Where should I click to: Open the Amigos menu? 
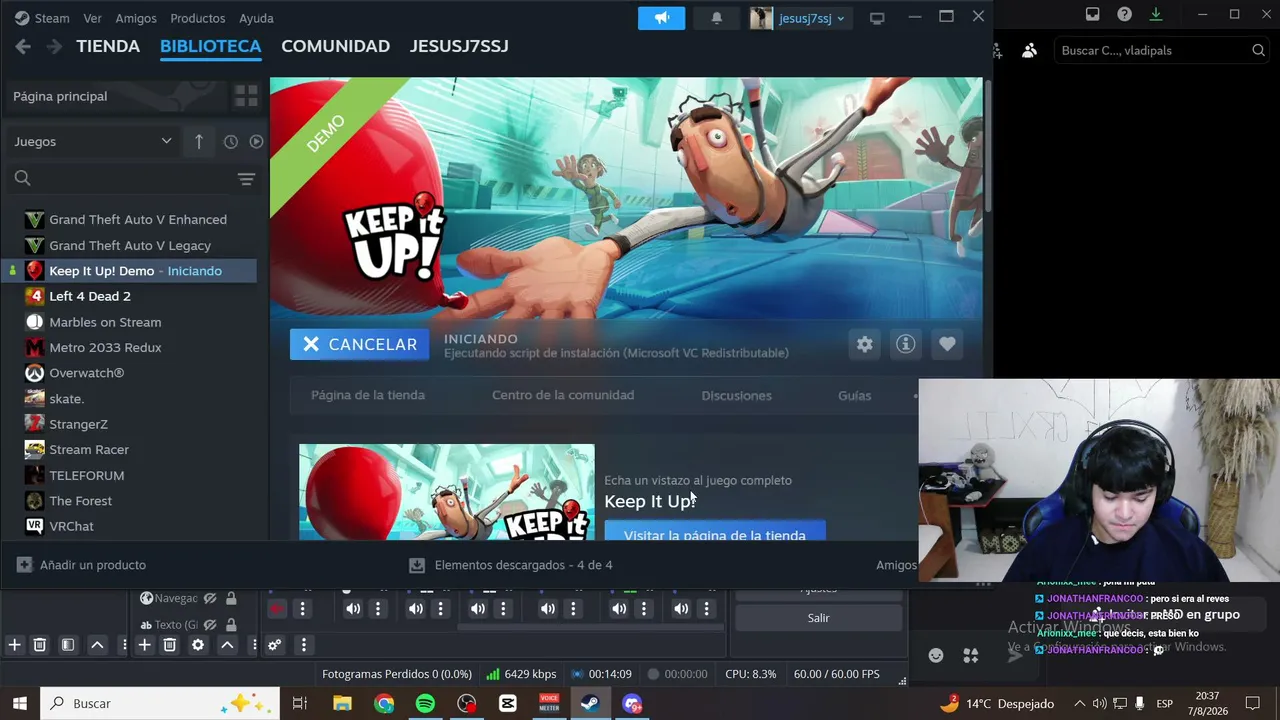click(136, 18)
